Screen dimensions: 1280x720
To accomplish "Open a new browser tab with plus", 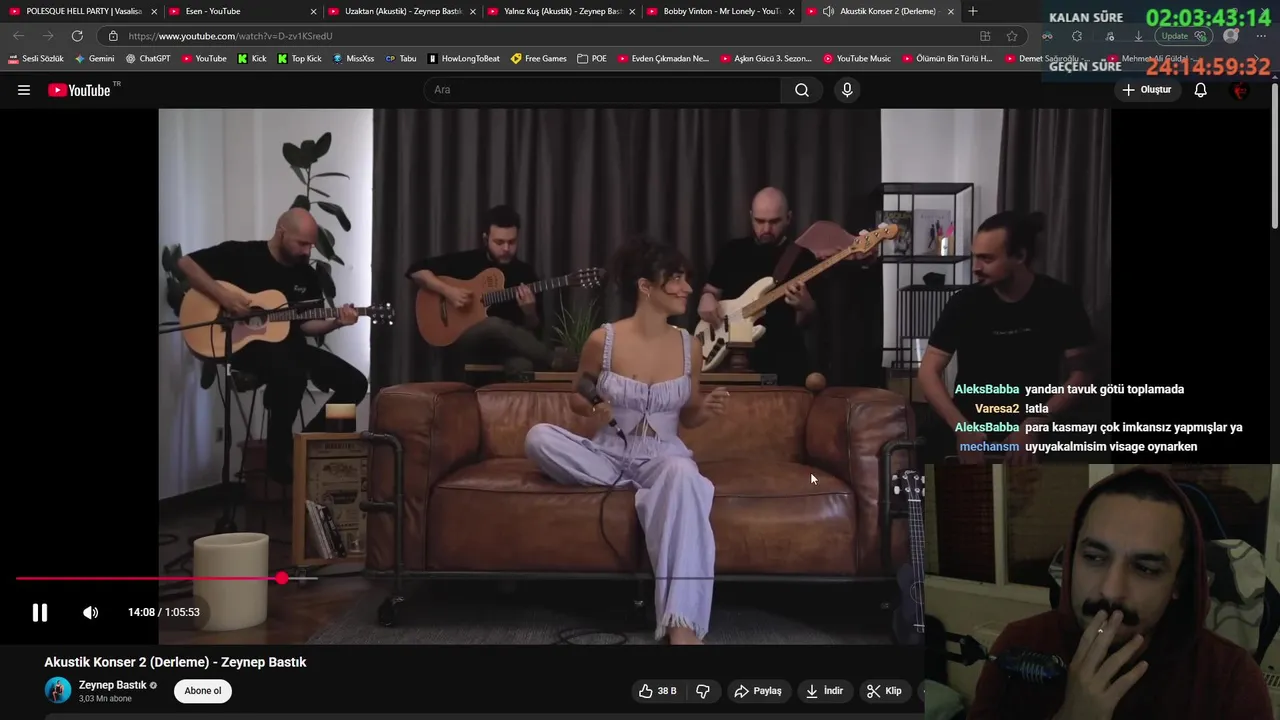I will (973, 11).
